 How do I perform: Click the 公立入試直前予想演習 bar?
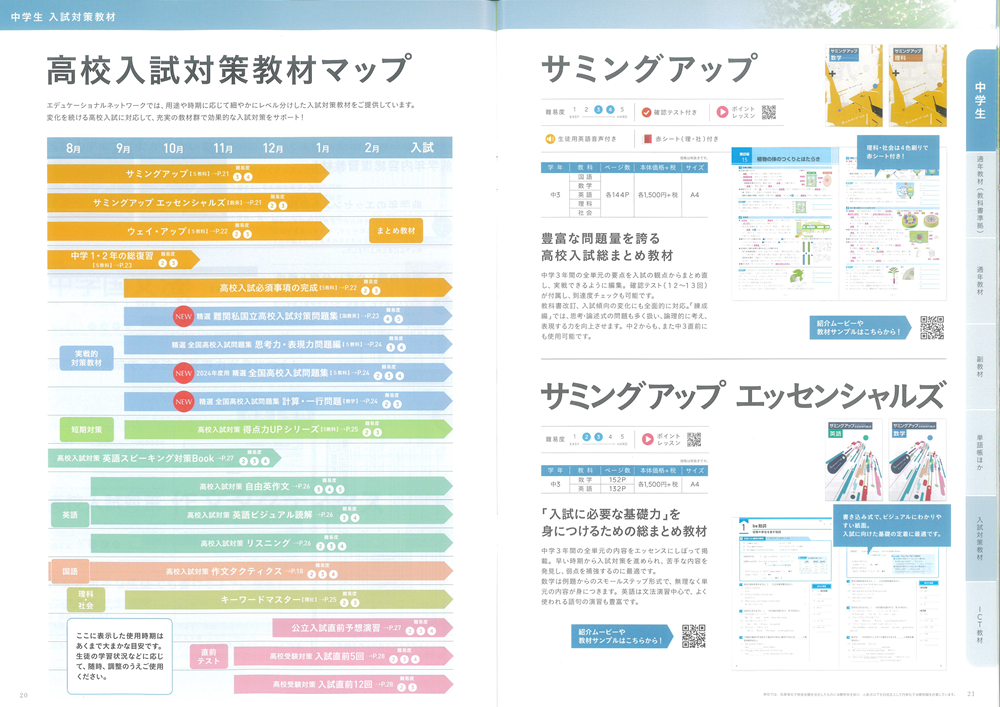363,629
